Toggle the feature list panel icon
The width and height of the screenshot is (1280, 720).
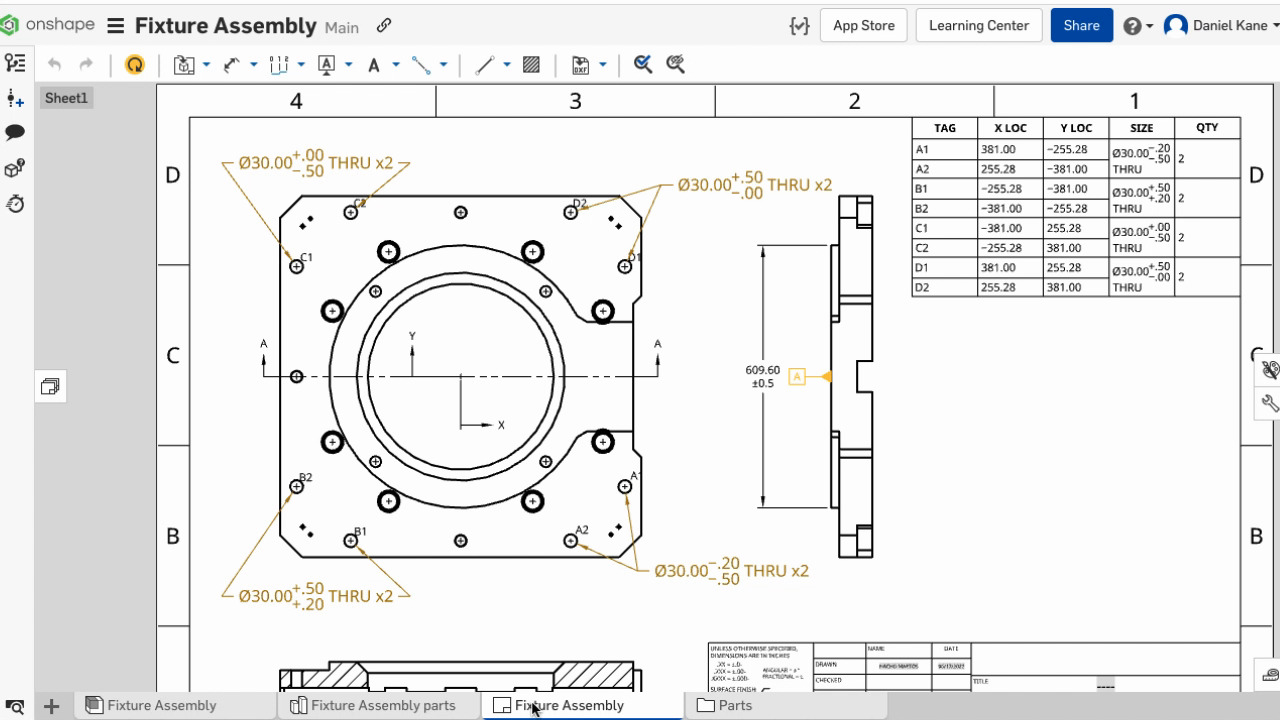[x=15, y=63]
